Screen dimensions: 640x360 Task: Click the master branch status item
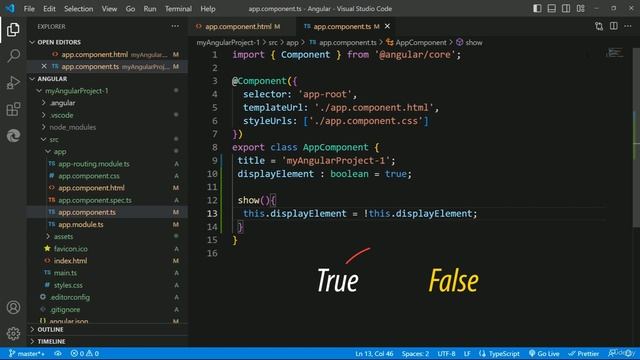[27, 353]
